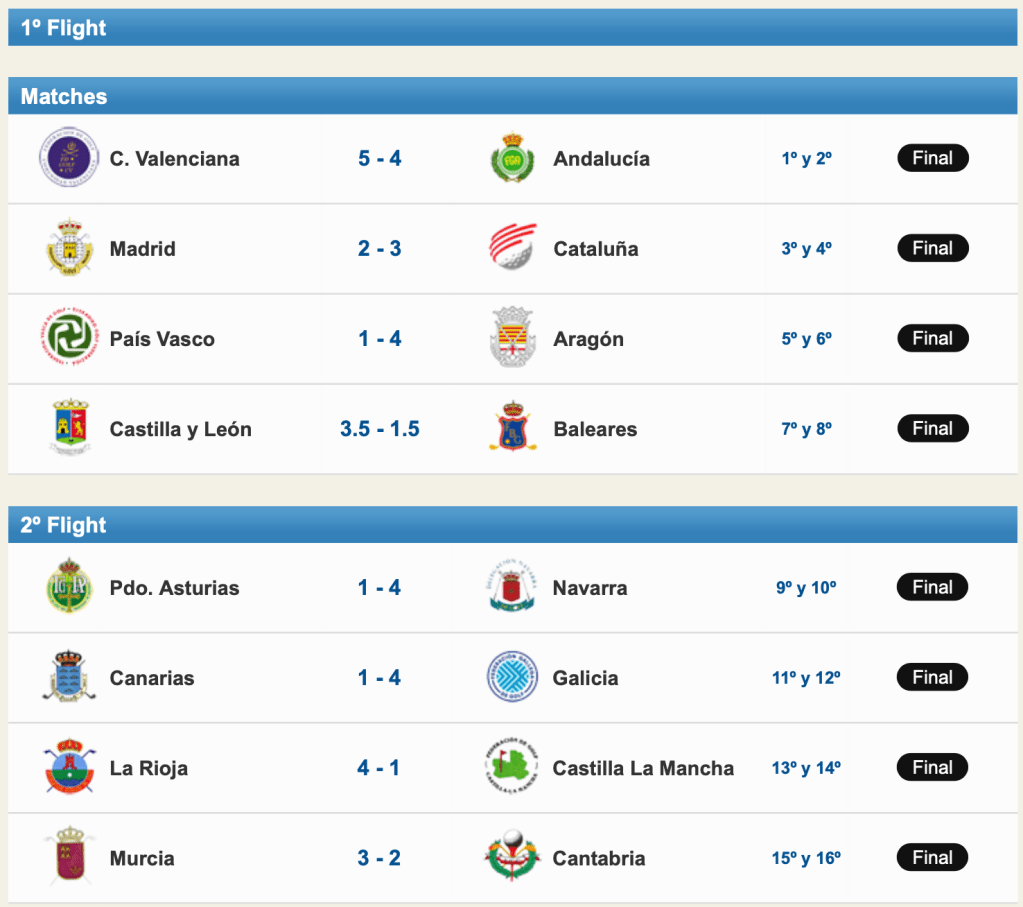Click the Galicia blue circular logo
1023x907 pixels.
(513, 677)
